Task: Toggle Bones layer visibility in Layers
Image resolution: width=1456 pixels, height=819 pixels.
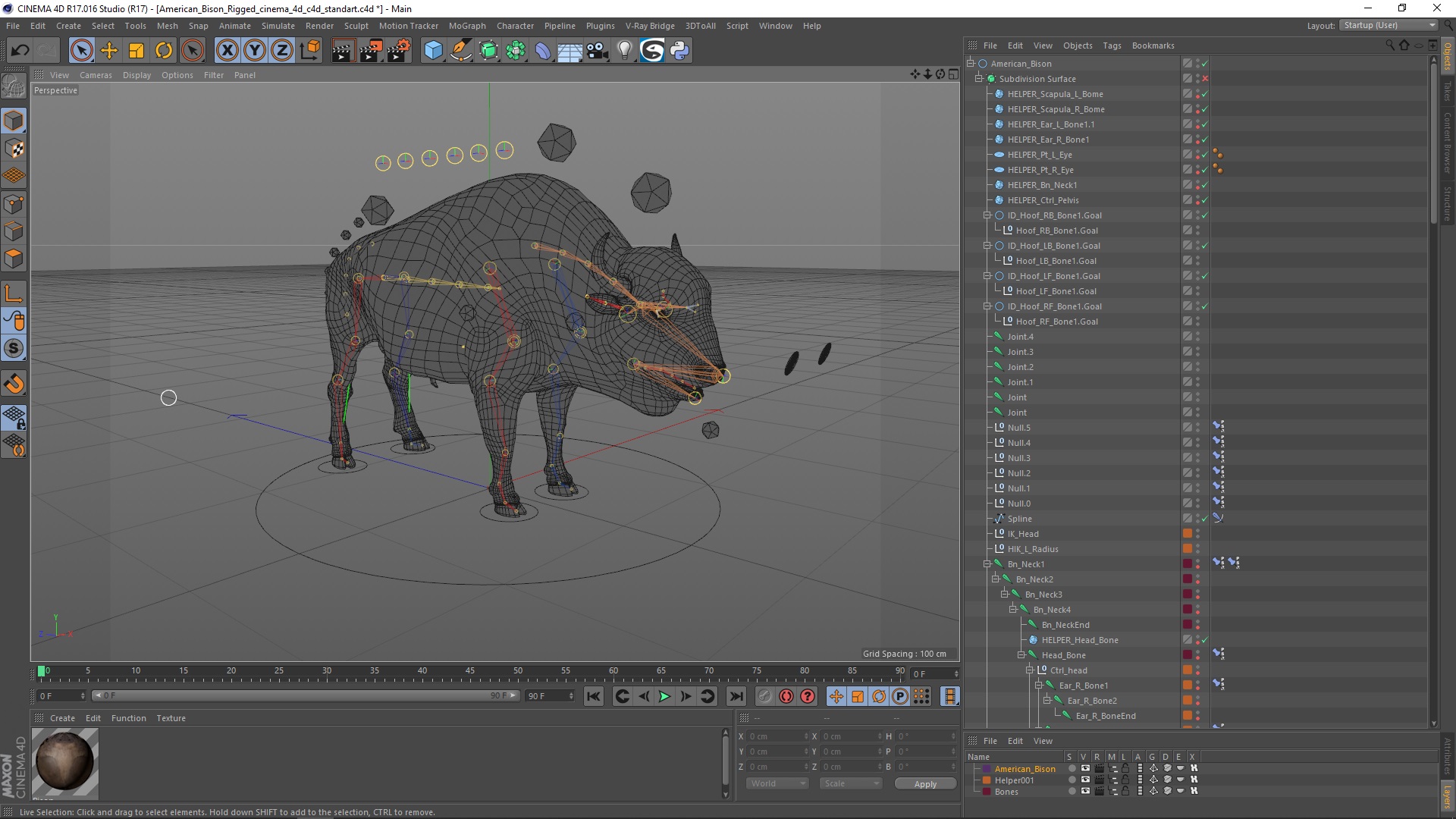Action: 1085,792
